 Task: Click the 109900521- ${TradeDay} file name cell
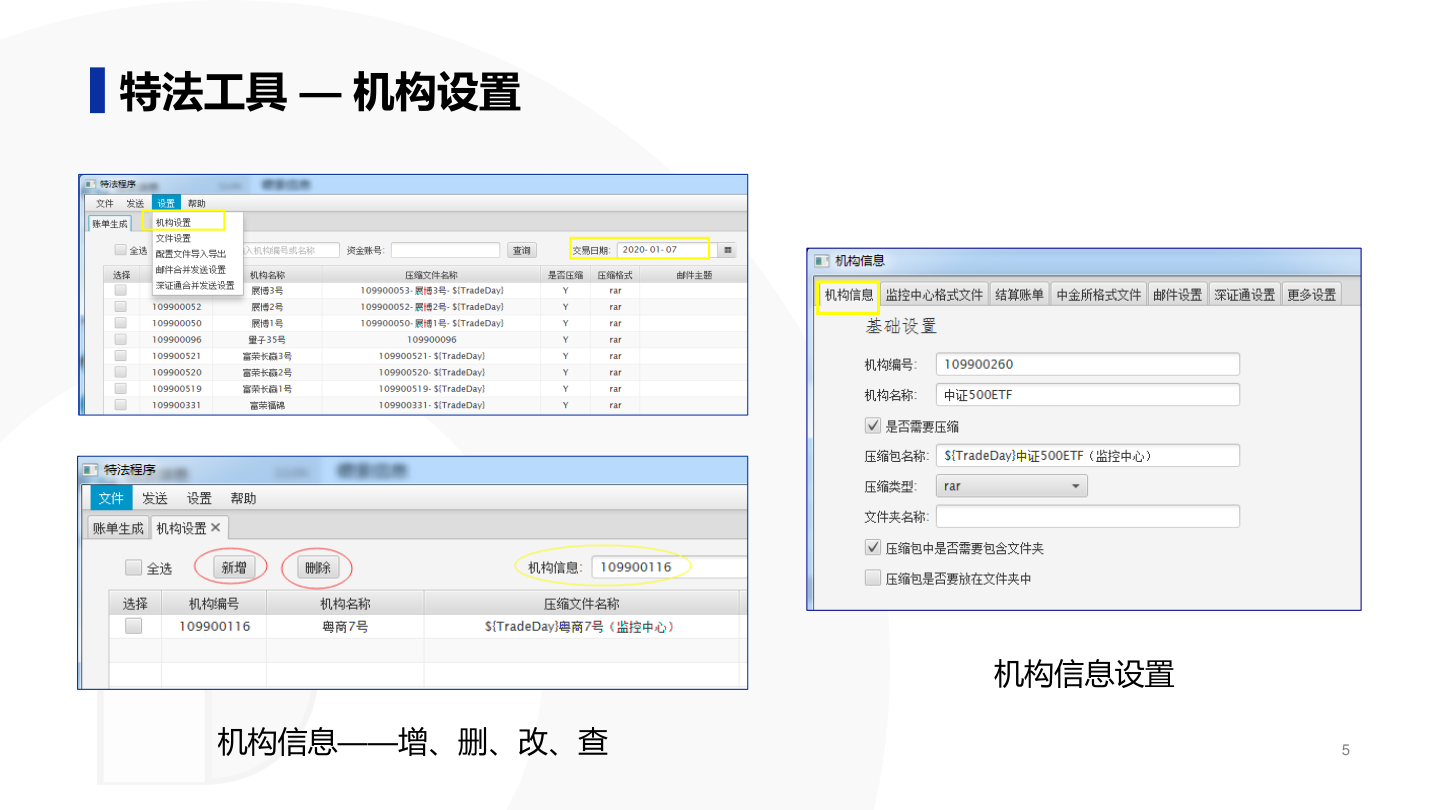point(432,356)
